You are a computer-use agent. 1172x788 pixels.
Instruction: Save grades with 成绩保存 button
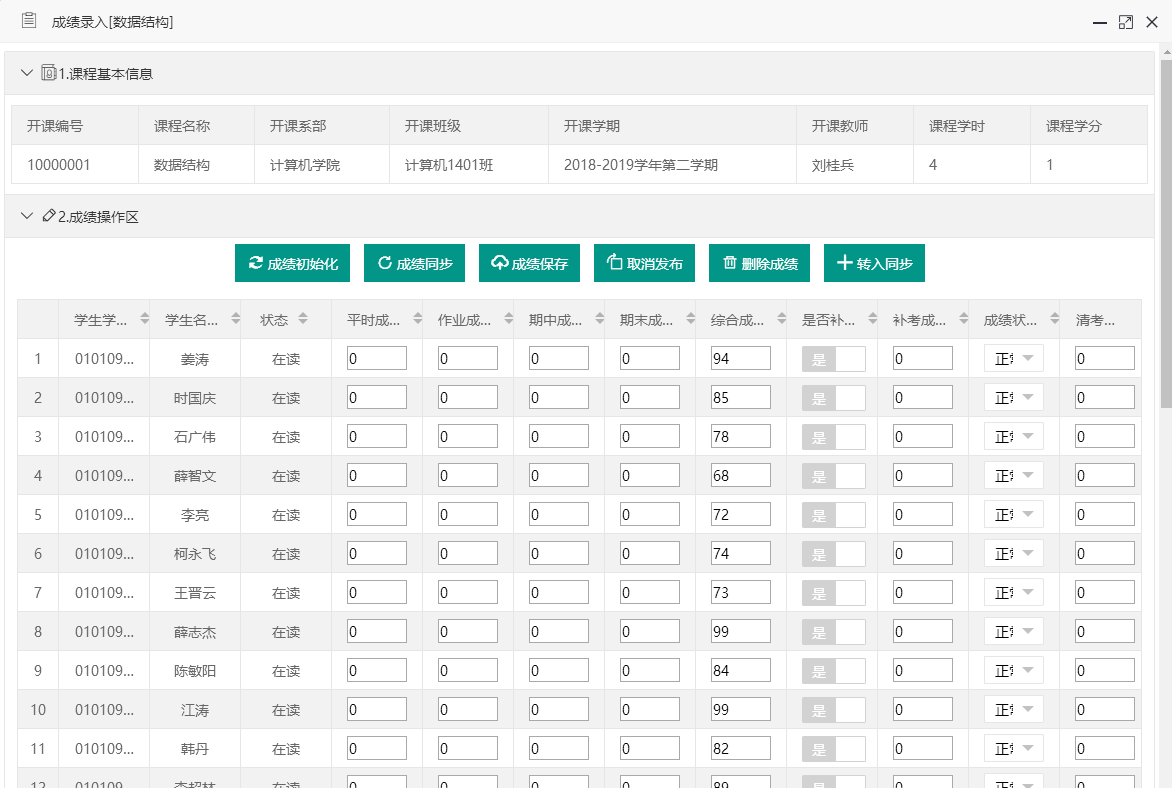[529, 263]
